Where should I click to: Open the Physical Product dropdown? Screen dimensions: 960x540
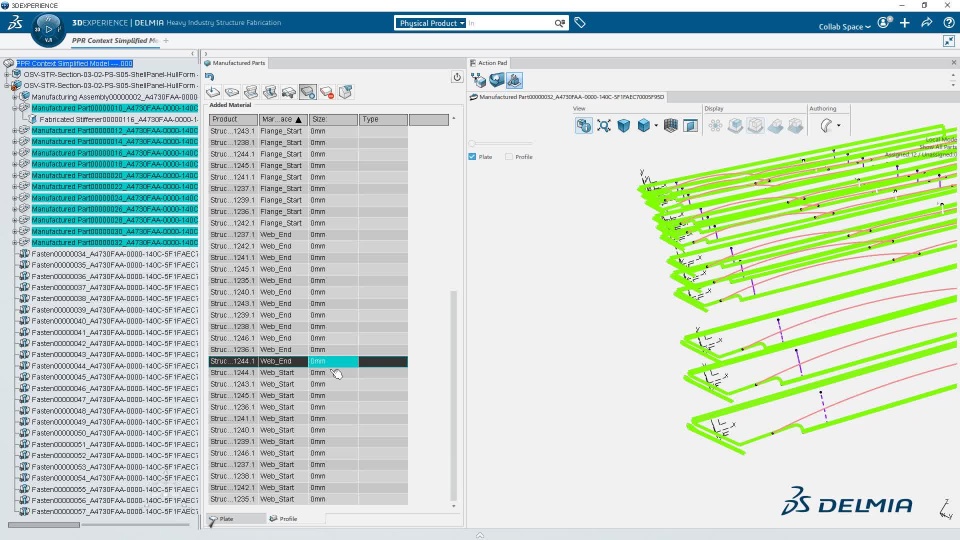tap(430, 23)
